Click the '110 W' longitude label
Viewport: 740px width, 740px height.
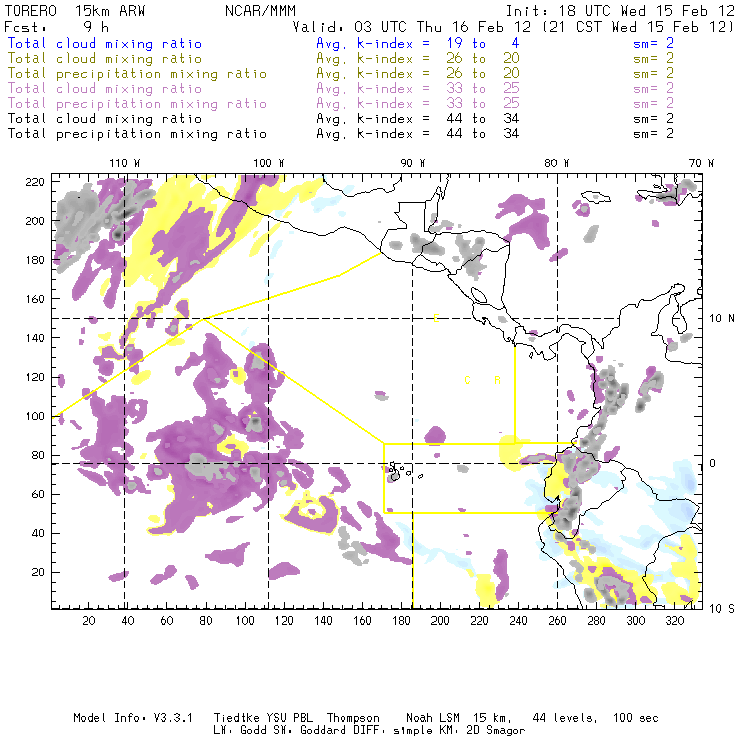pyautogui.click(x=125, y=163)
